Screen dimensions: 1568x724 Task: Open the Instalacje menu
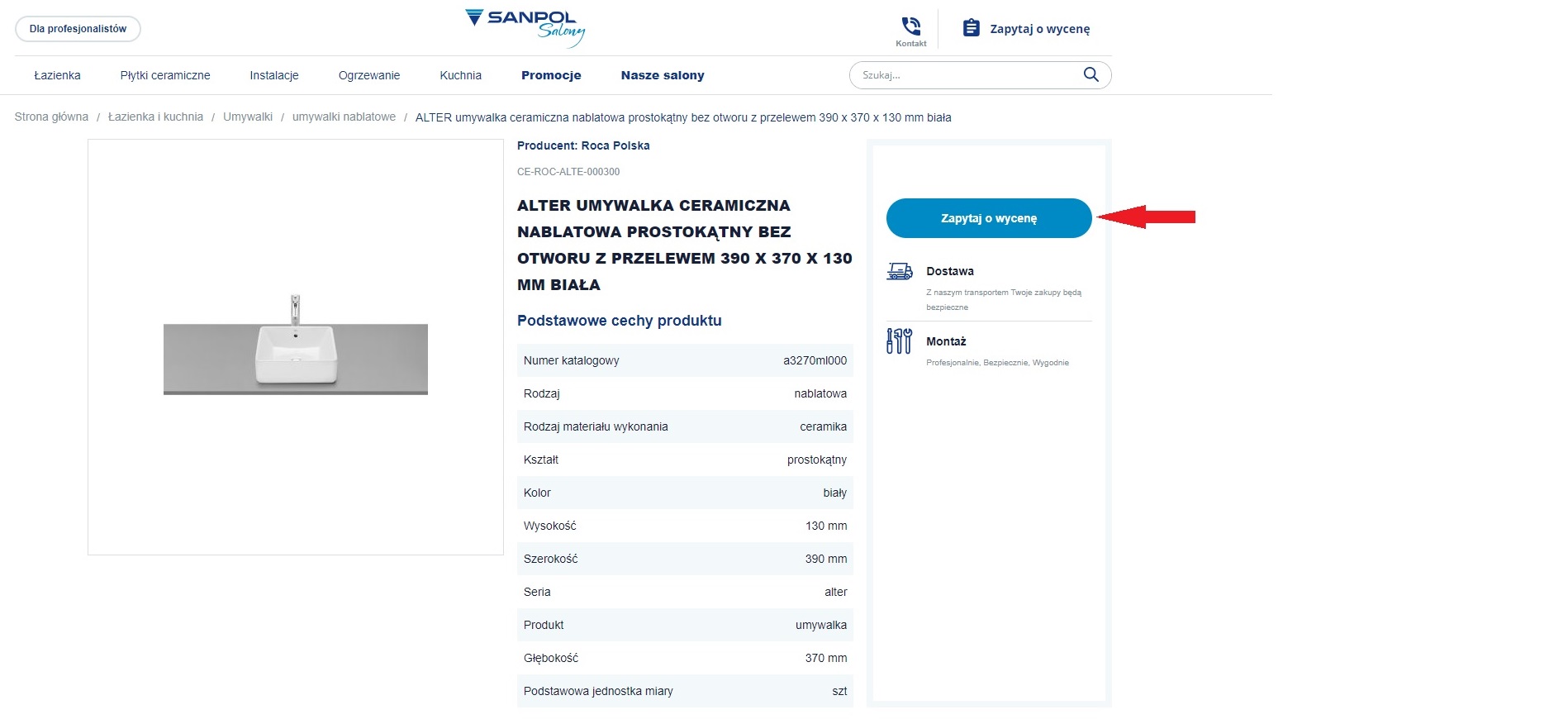274,75
